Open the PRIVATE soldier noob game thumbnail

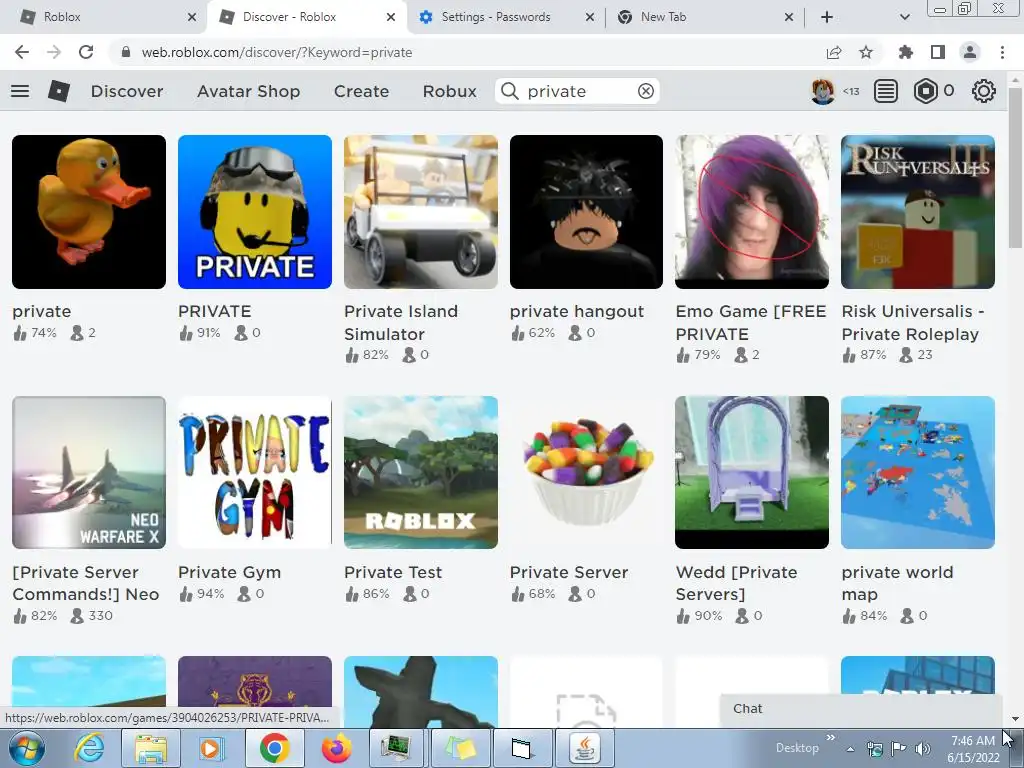pyautogui.click(x=255, y=212)
